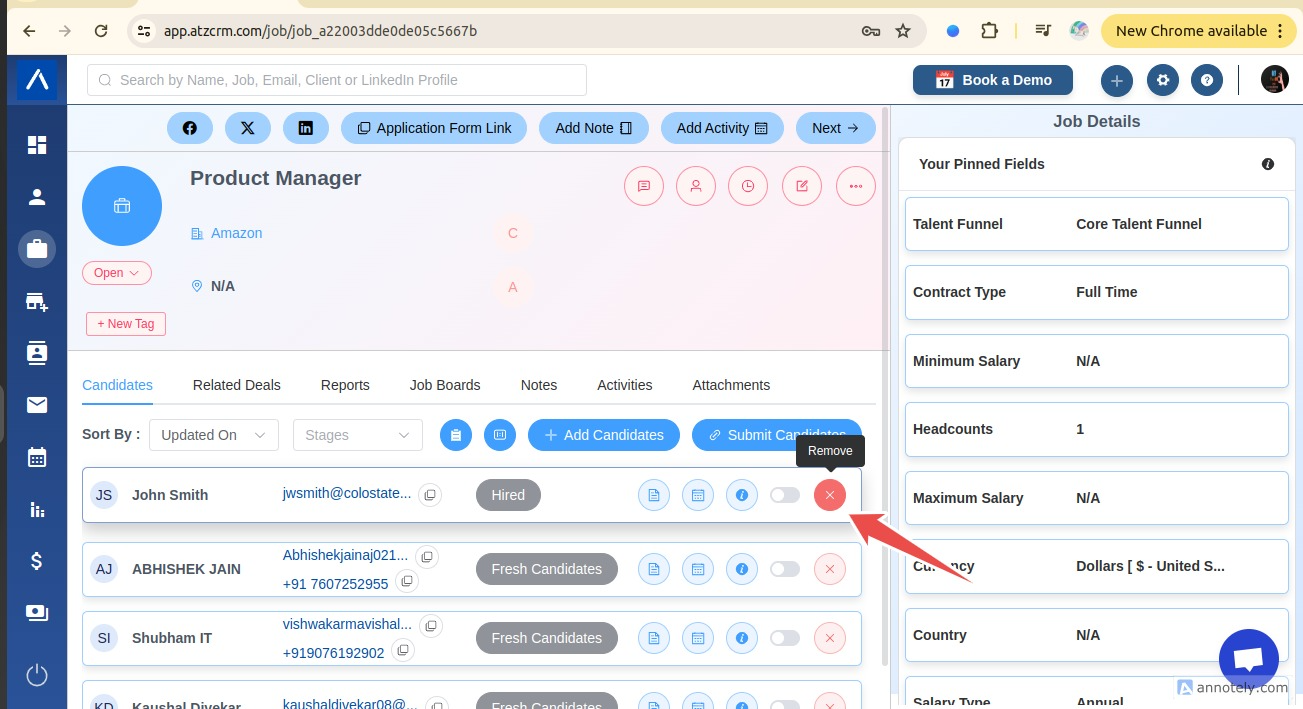Click the pinned fields info icon

coord(1268,164)
